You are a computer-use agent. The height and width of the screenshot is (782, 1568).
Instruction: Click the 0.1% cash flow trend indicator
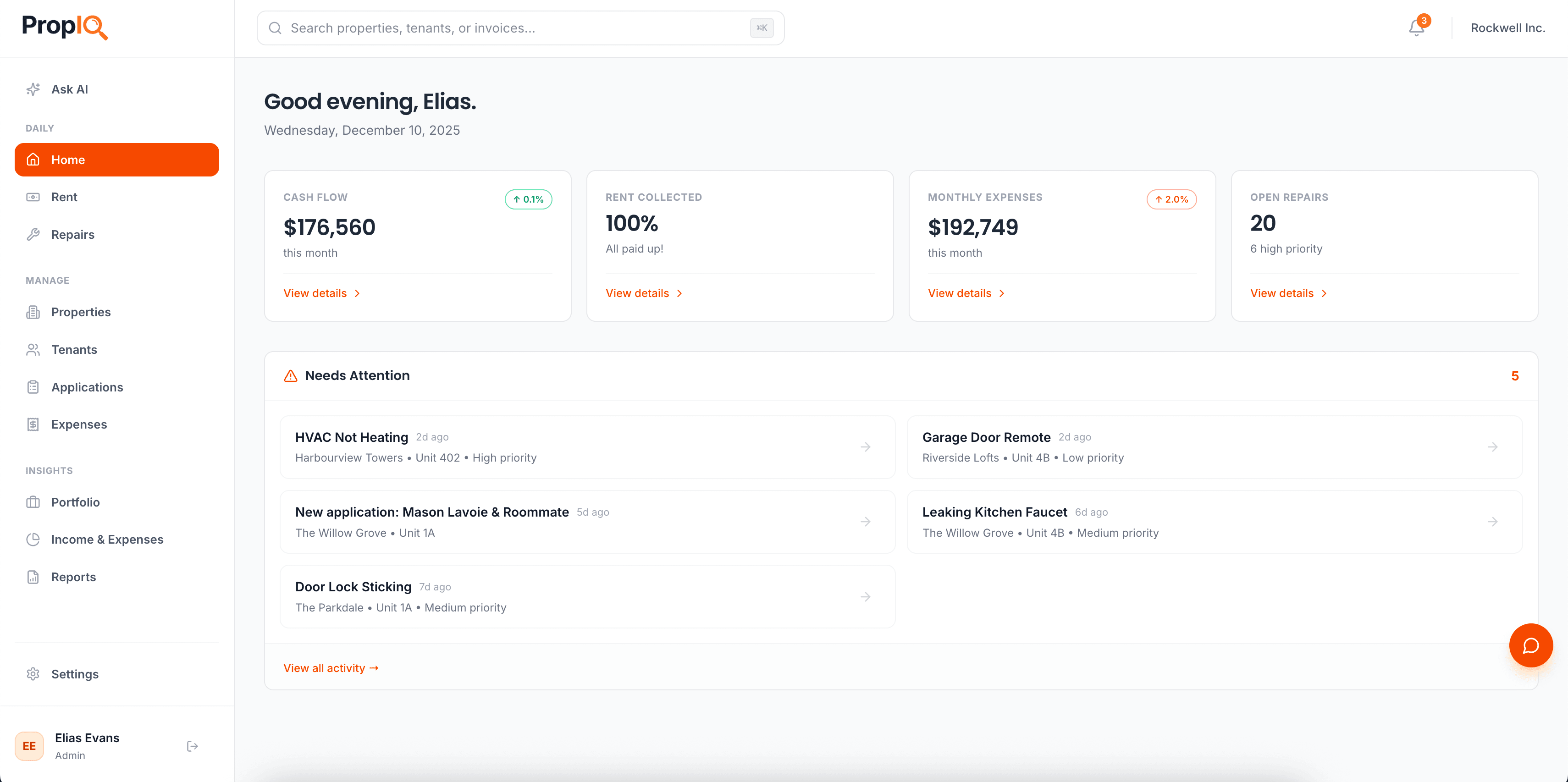(x=528, y=199)
